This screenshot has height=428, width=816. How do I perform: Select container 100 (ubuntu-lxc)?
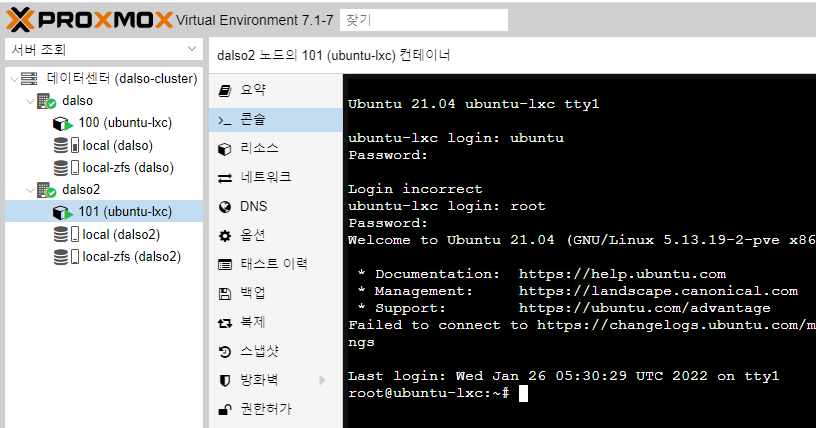tap(125, 123)
